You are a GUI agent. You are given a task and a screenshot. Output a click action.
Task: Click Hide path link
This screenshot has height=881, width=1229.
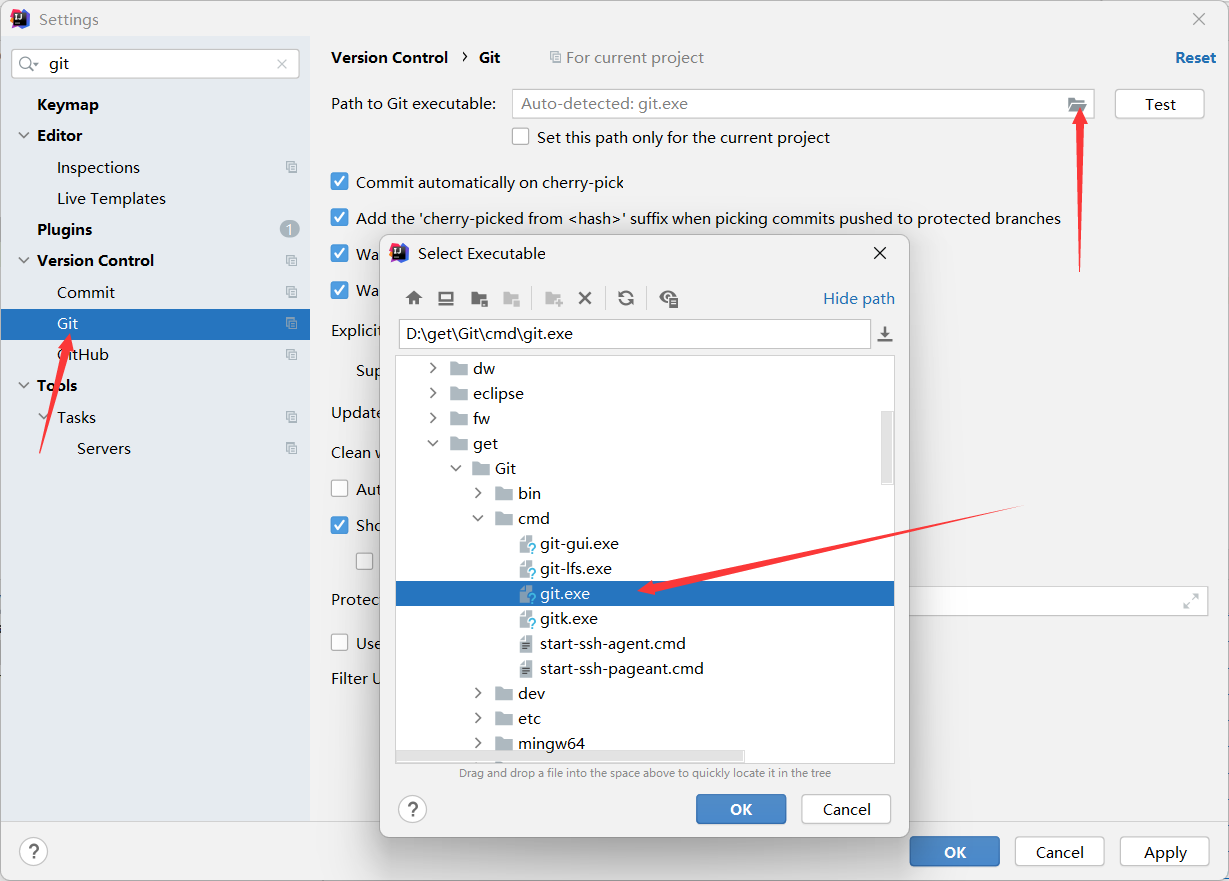(x=859, y=298)
